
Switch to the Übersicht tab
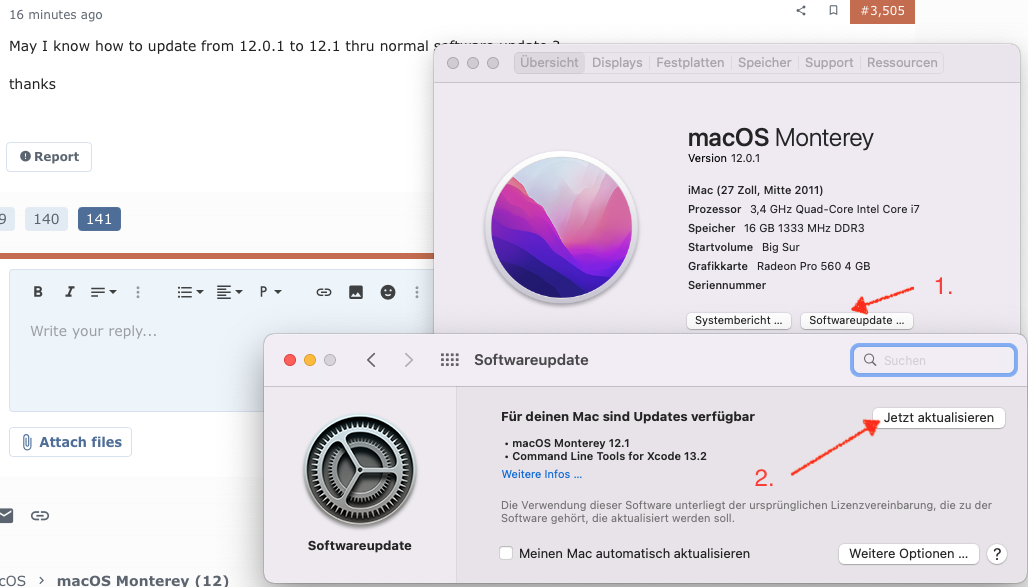click(549, 62)
